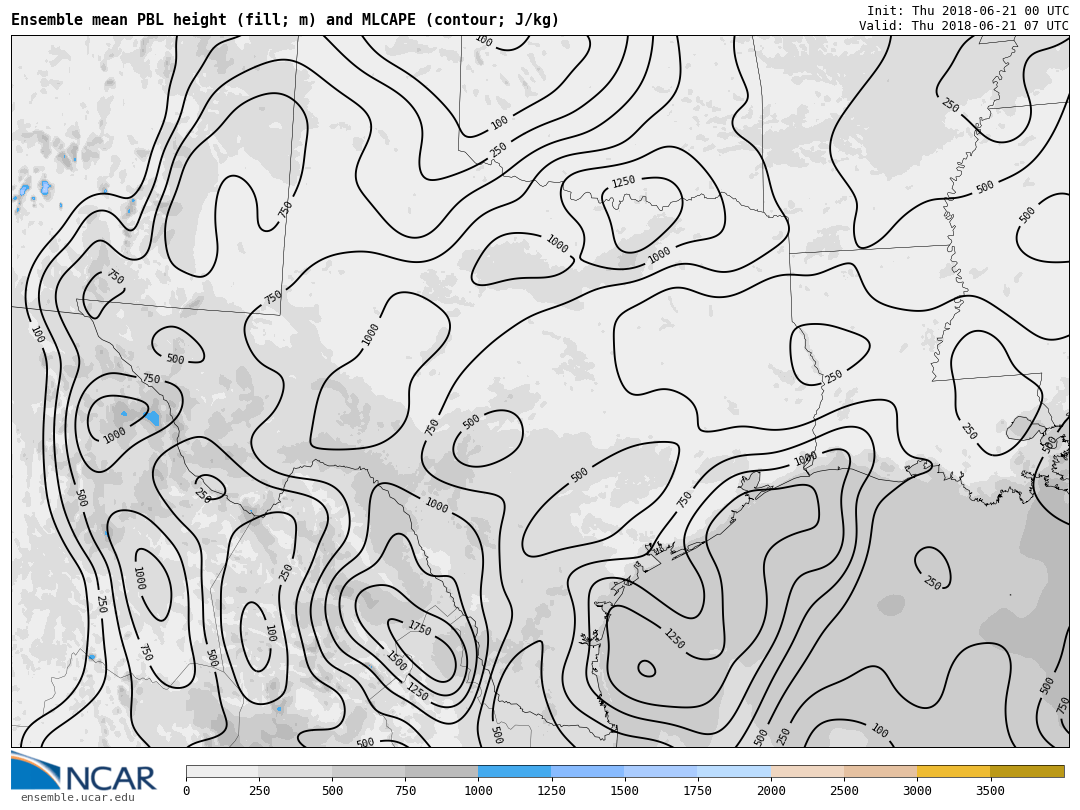Click the colorbar tick label '2500'

pyautogui.click(x=844, y=791)
